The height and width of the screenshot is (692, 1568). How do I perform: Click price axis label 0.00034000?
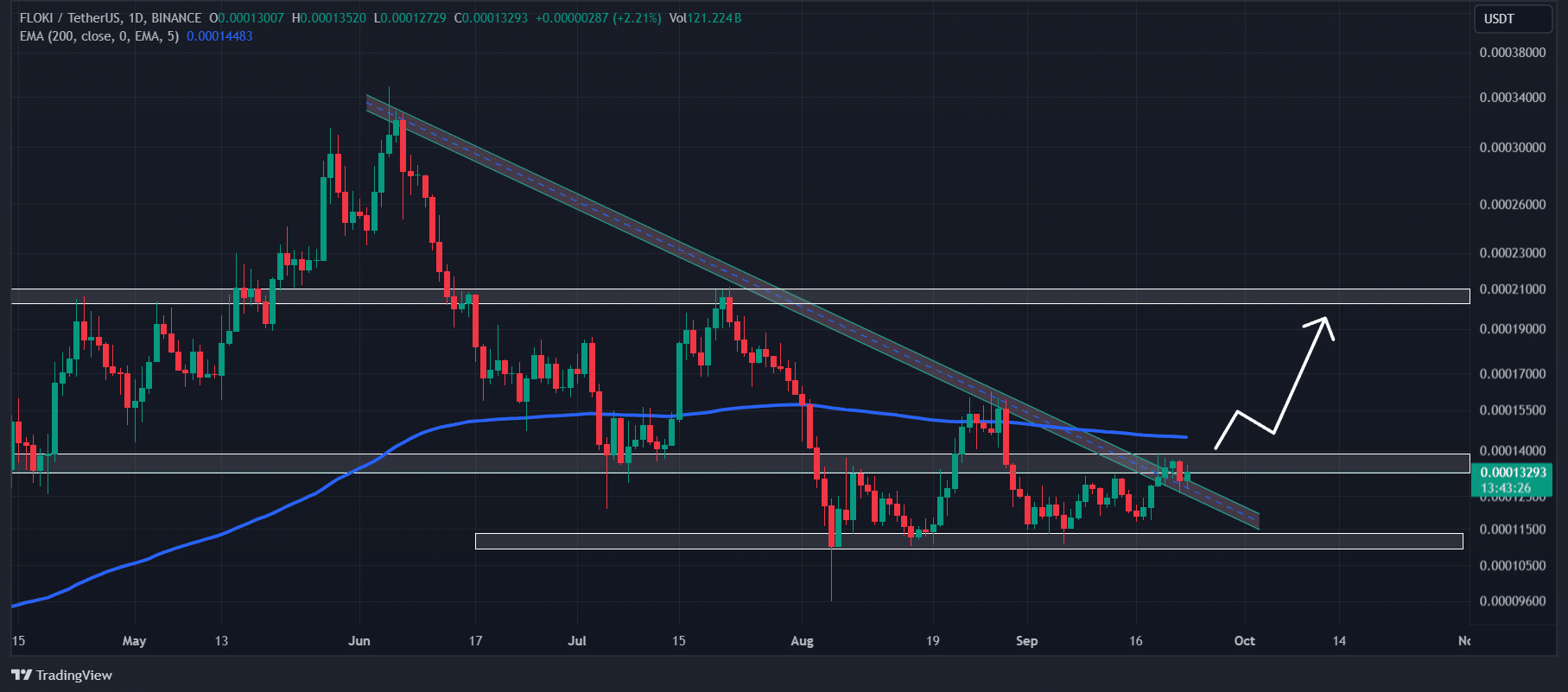(1513, 98)
